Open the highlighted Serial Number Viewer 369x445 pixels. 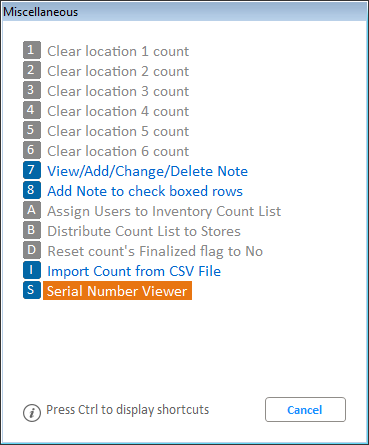117,291
